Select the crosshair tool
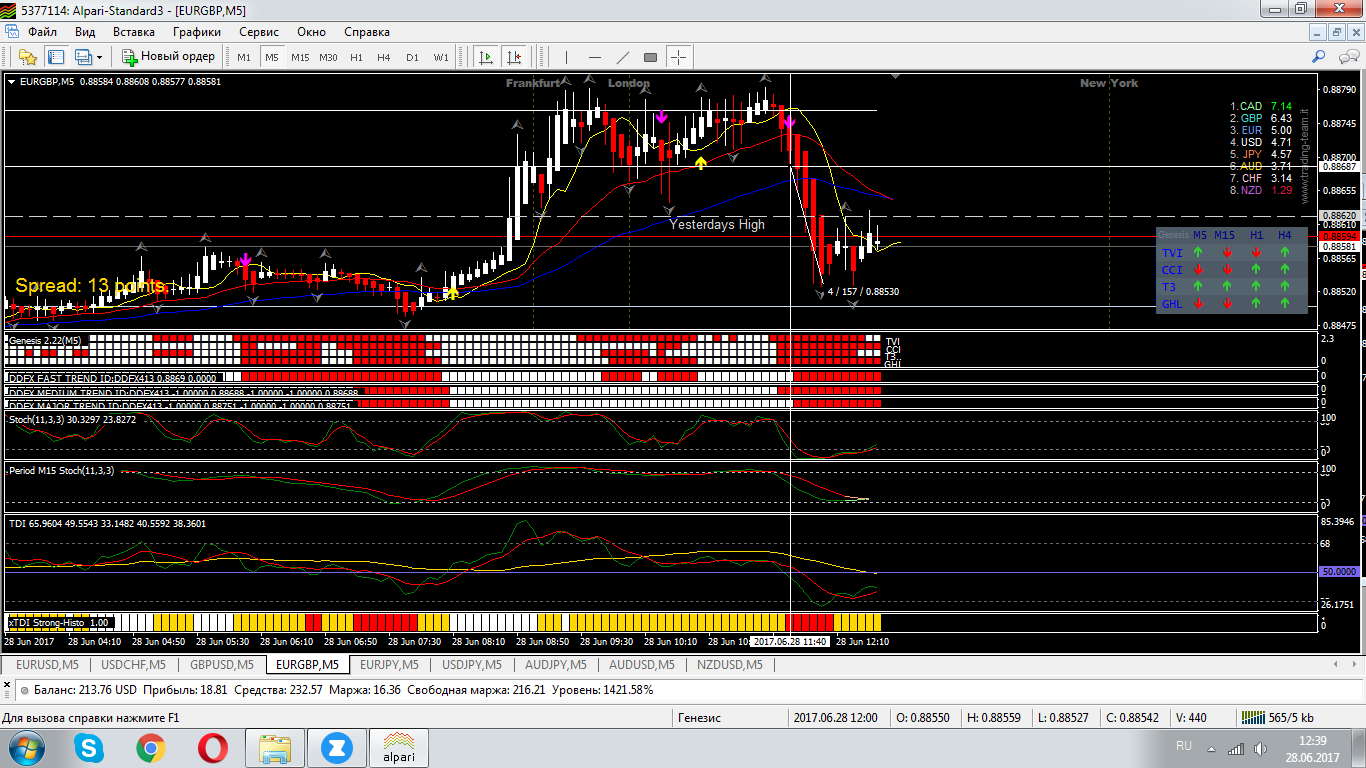 (x=678, y=57)
